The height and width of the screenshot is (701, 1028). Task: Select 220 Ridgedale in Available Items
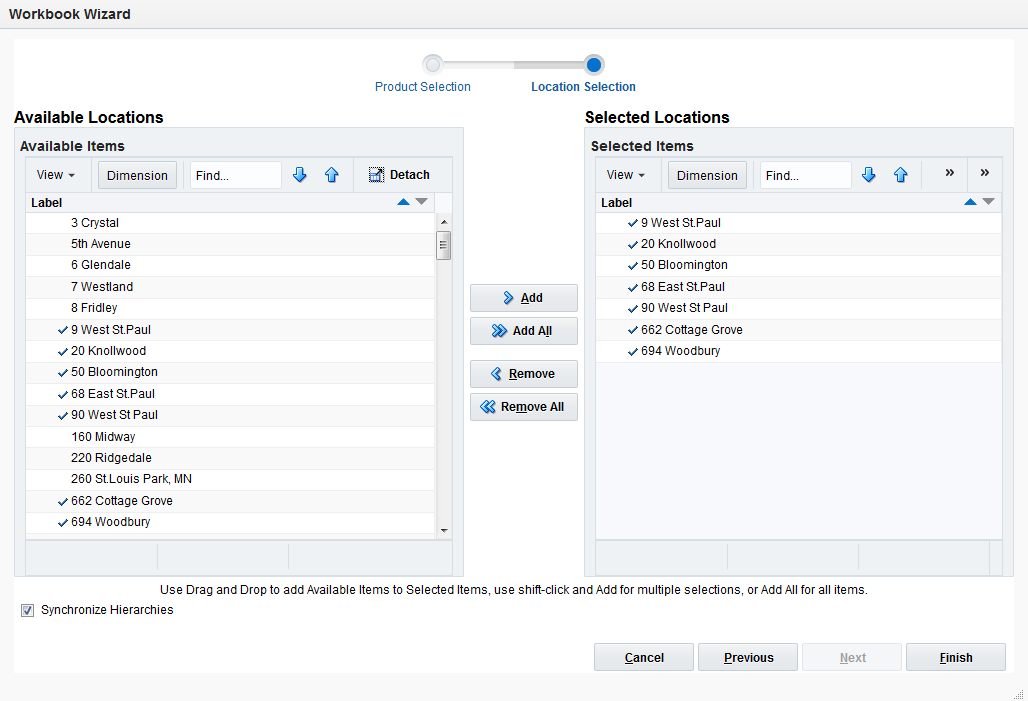pos(230,458)
